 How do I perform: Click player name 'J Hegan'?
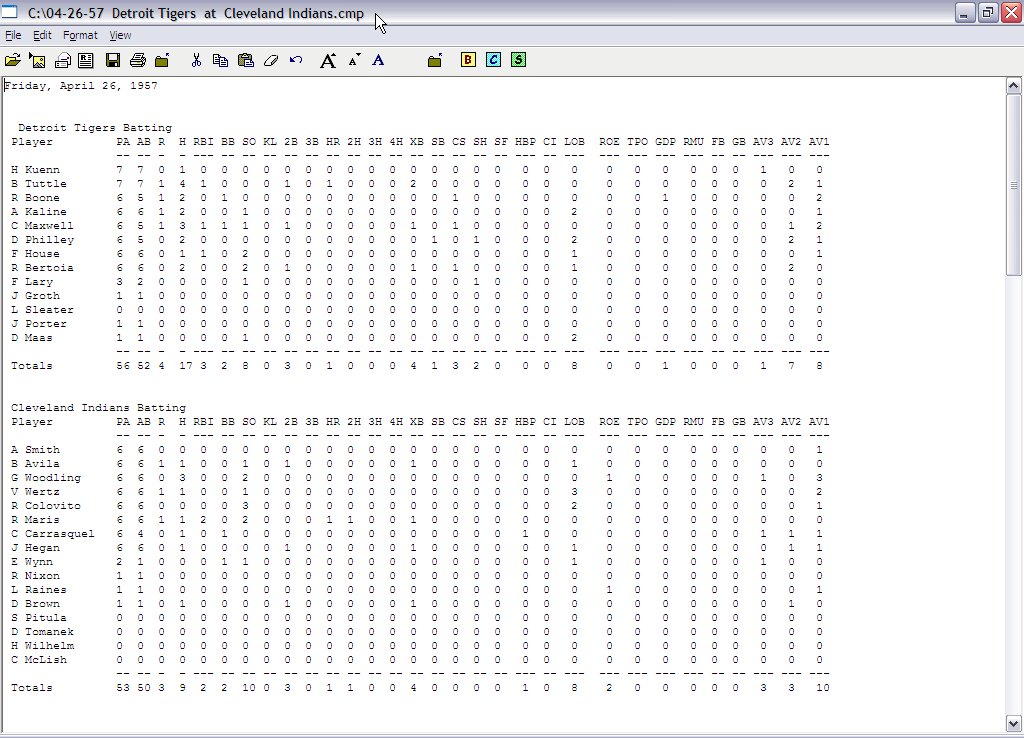click(35, 548)
